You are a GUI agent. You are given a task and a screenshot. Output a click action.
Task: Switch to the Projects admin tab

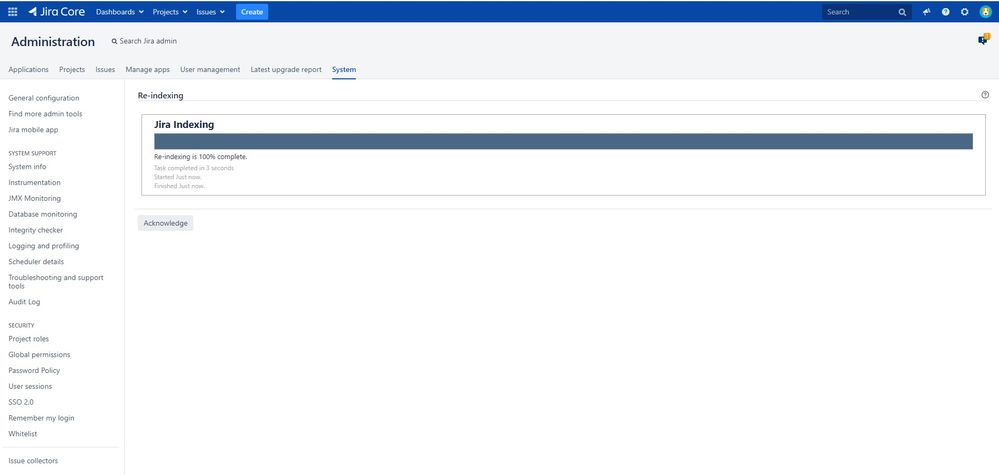tap(72, 69)
